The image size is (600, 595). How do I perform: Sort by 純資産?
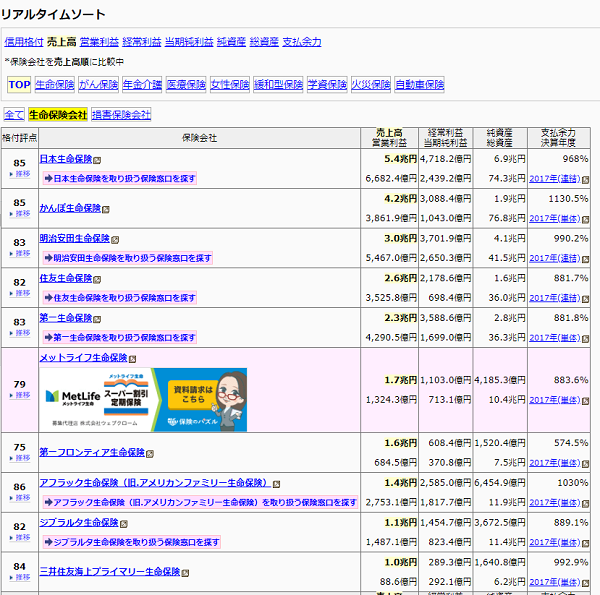[231, 42]
